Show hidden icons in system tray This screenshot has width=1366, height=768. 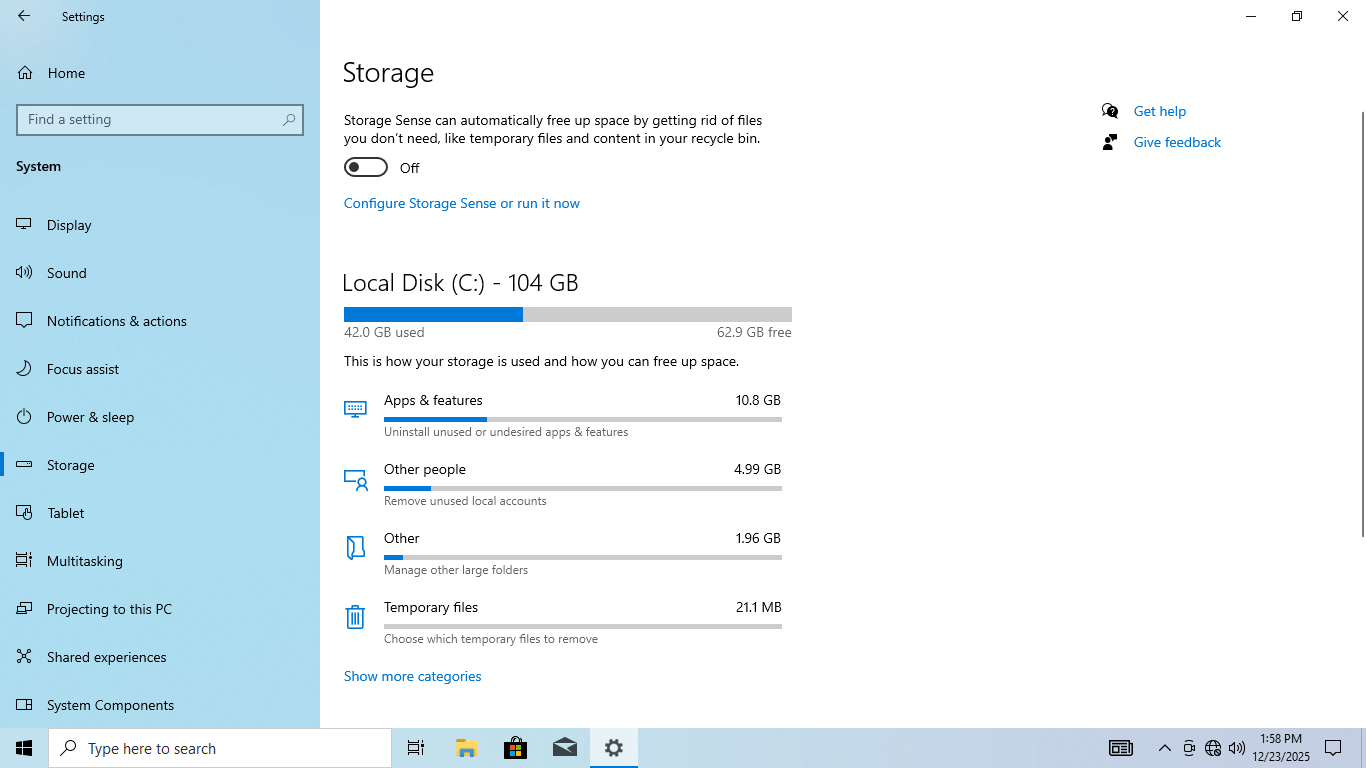point(1164,748)
